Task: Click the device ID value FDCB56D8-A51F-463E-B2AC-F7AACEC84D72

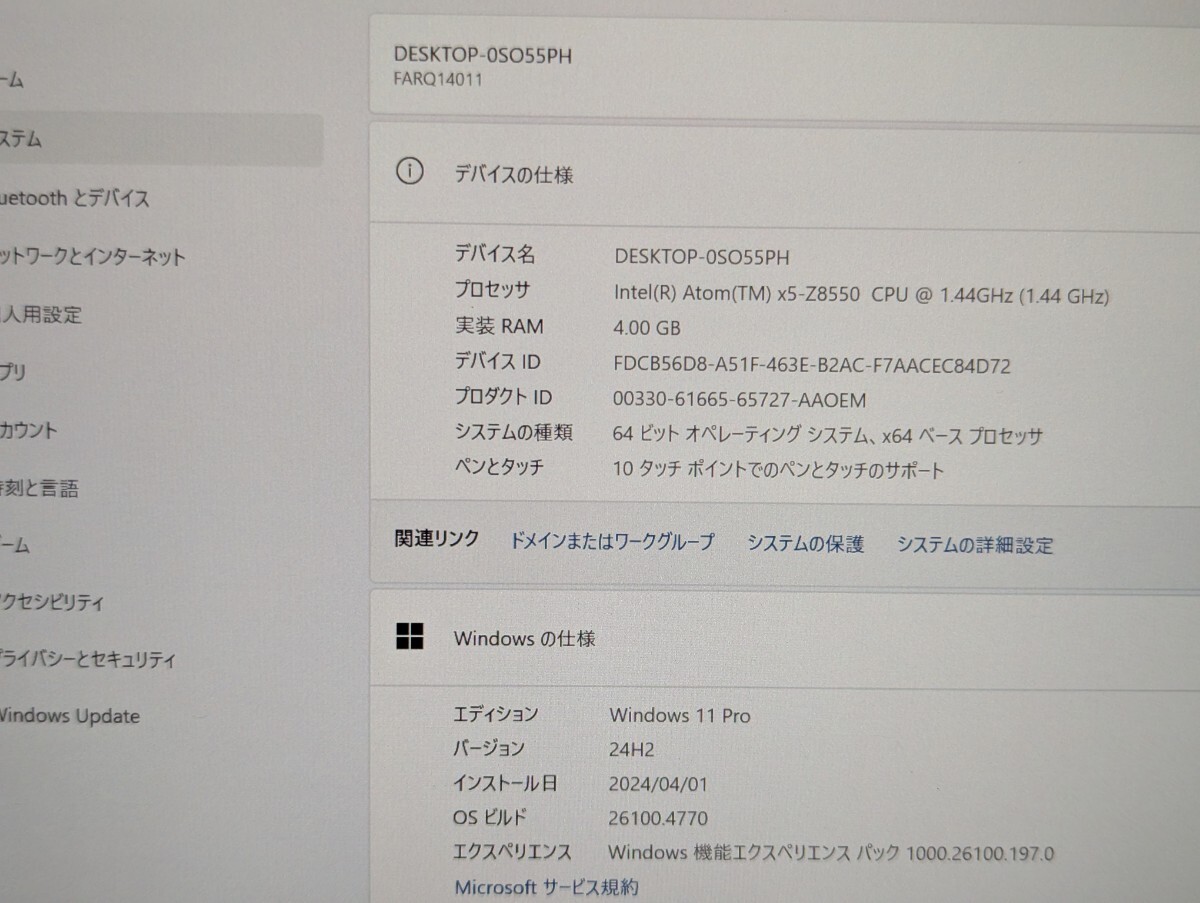Action: tap(812, 365)
